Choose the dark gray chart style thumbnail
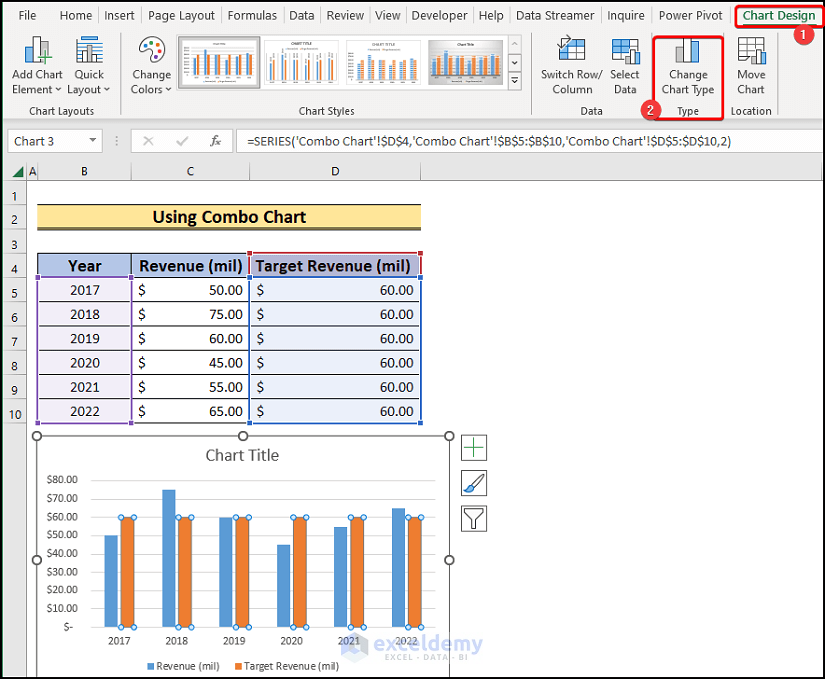Screen dimensions: 825x679 [x=466, y=62]
